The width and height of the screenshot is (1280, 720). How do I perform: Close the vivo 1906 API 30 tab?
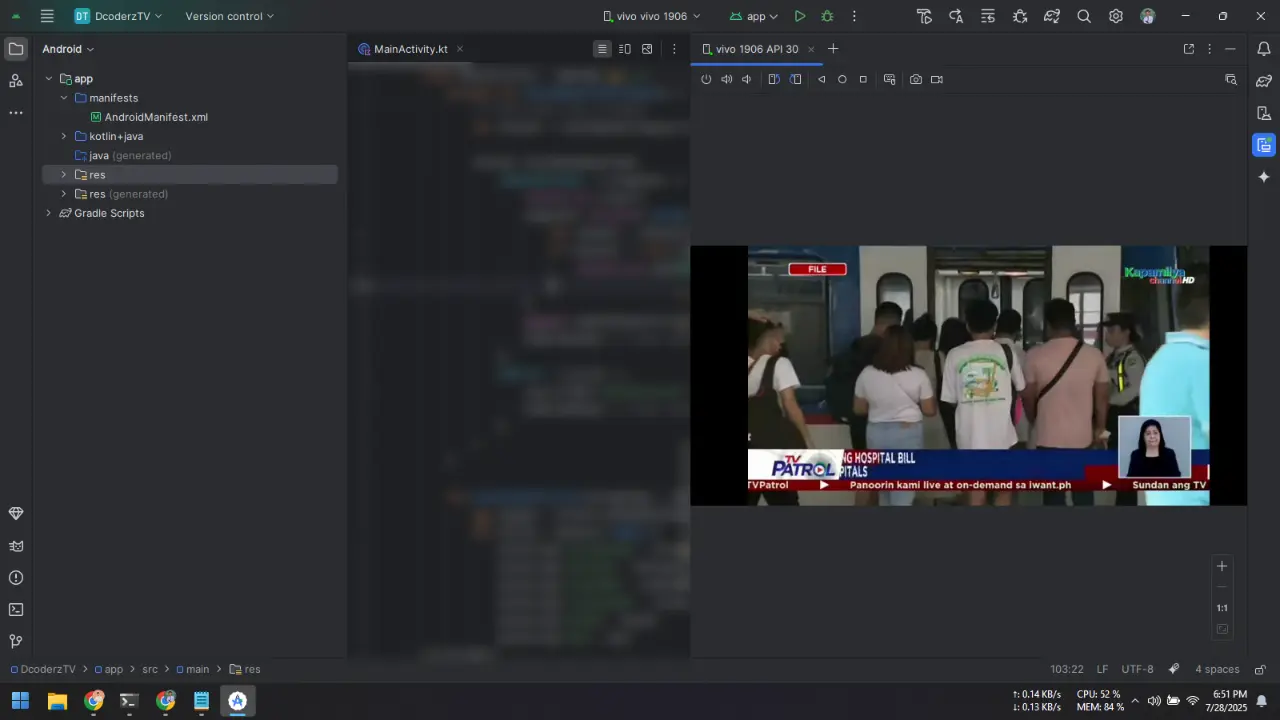coord(811,49)
